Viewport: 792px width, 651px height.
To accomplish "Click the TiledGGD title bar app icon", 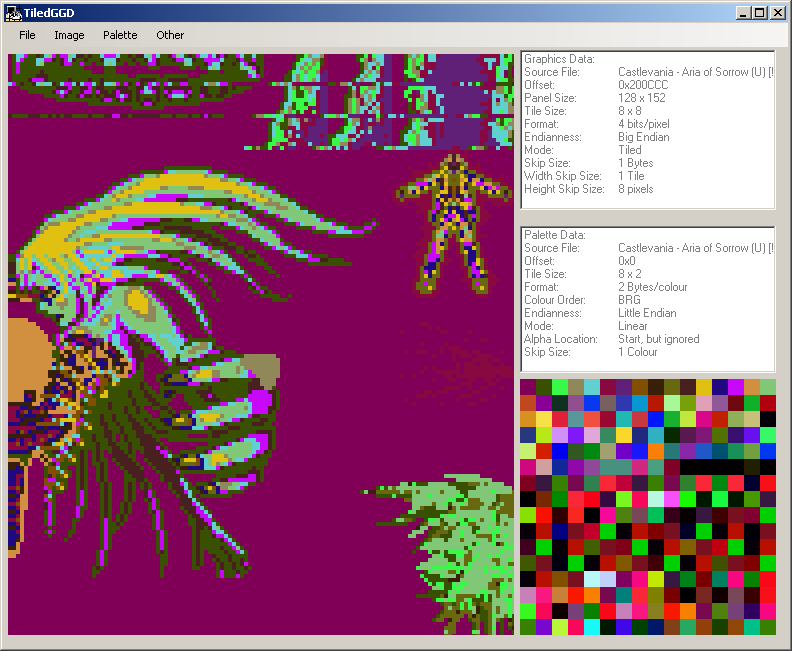I will point(13,13).
